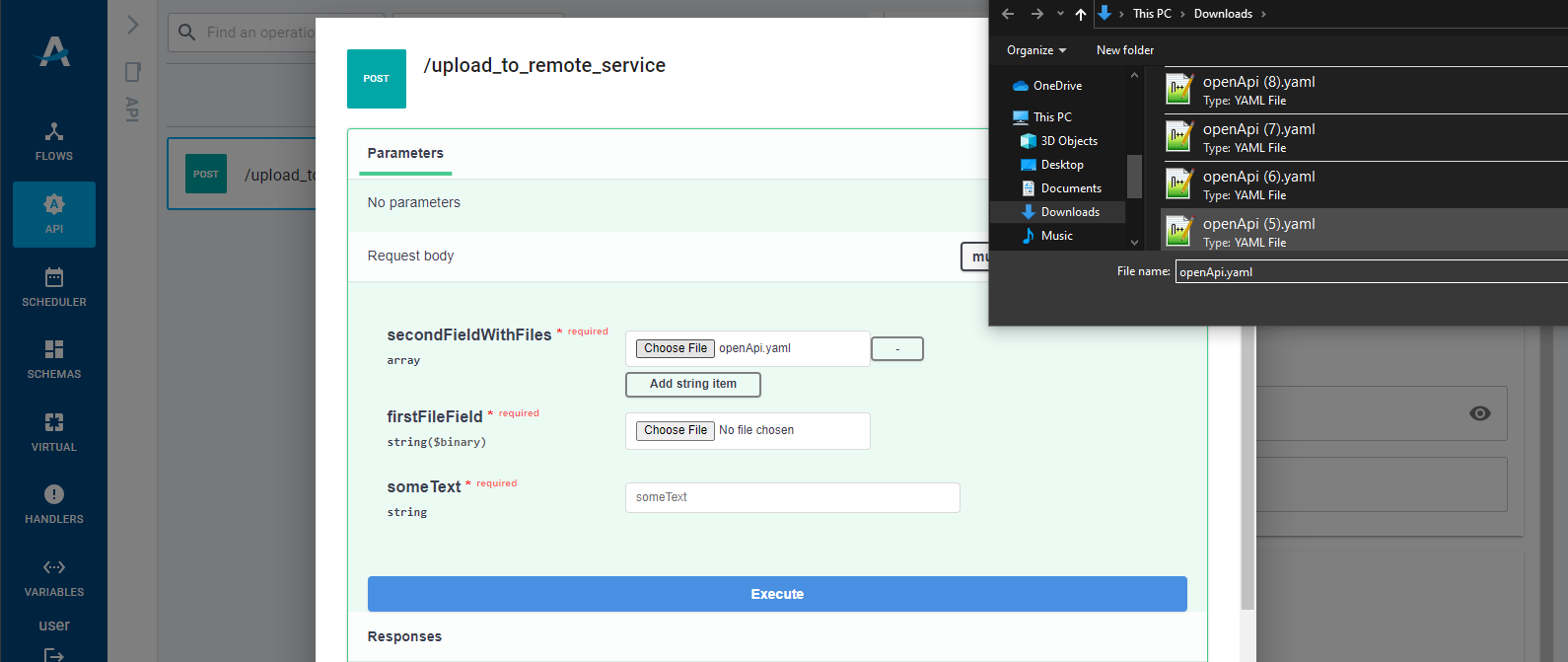
Task: Click the logout icon below user
Action: pos(54,653)
